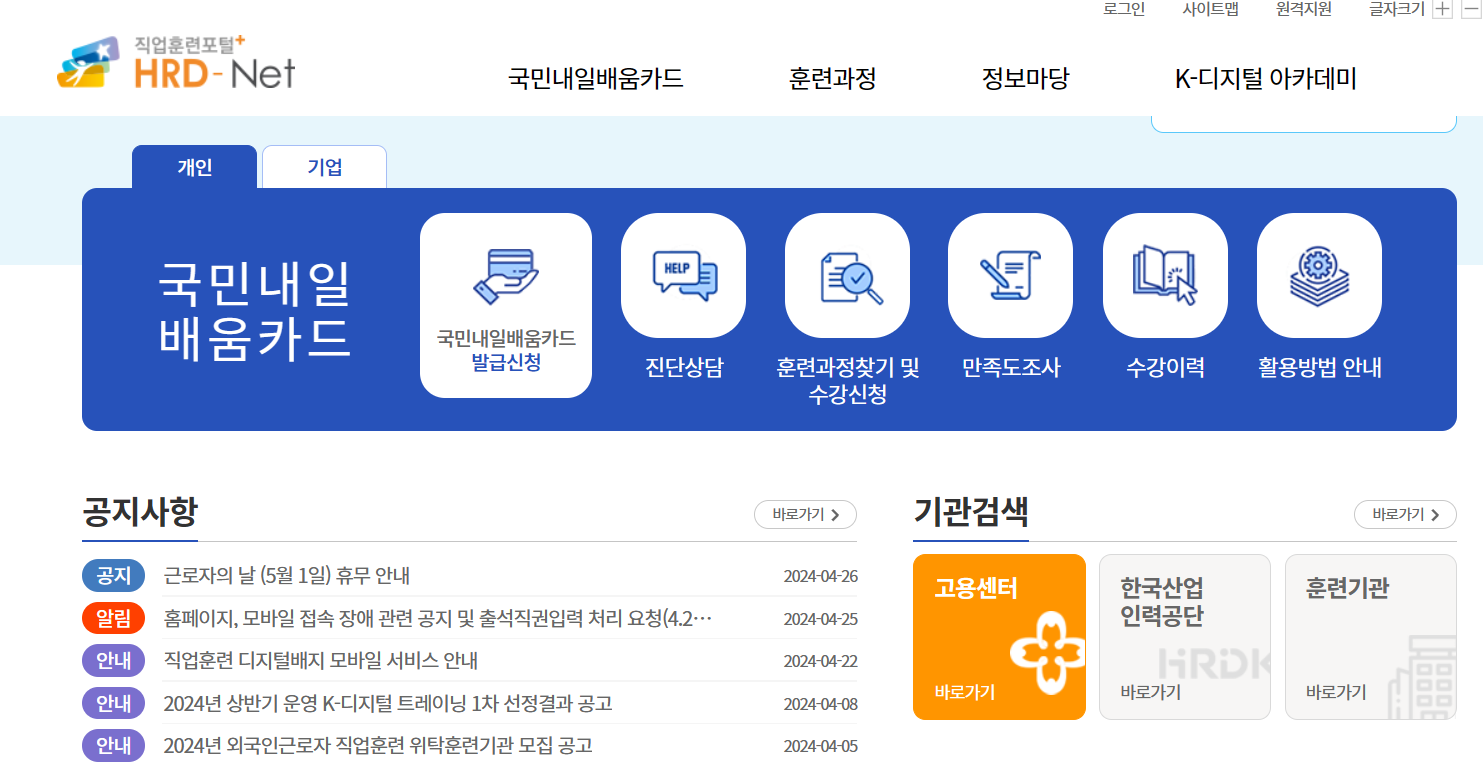1483x767 pixels.
Task: Open 국민내일배움카드 발급신청 card icon
Action: point(506,305)
